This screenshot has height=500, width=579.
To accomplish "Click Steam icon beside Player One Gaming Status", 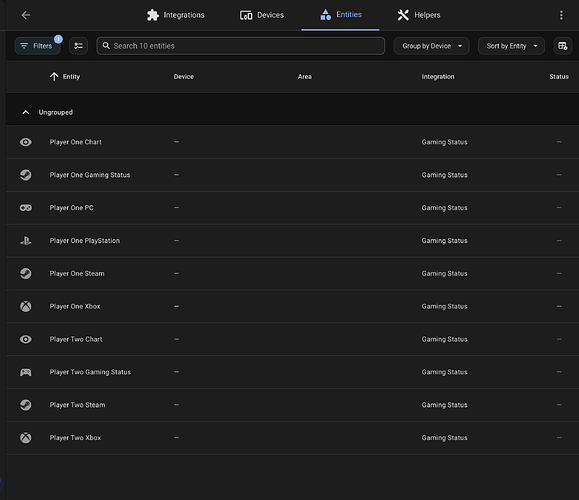I will [x=25, y=175].
